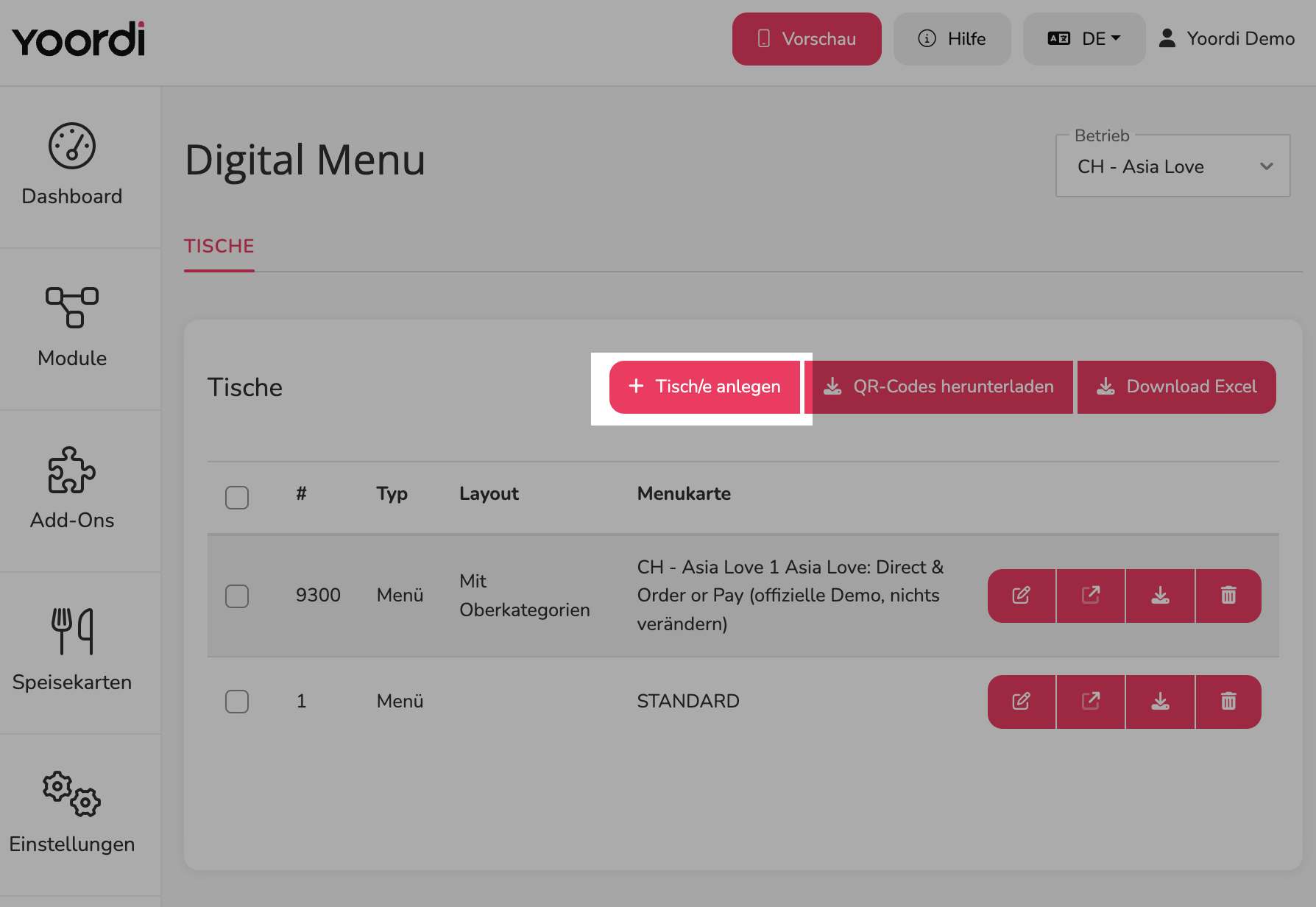Edit table 9300 with pencil icon
The image size is (1316, 907).
[x=1022, y=596]
